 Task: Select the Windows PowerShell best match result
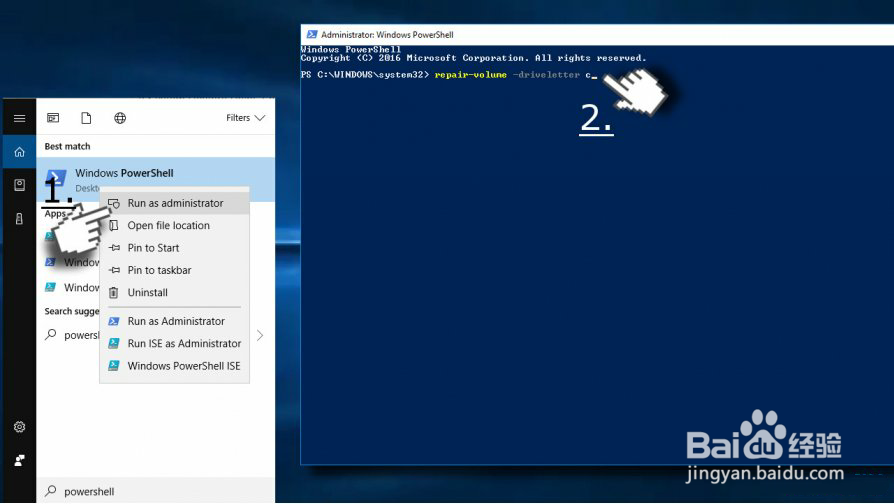tap(155, 179)
